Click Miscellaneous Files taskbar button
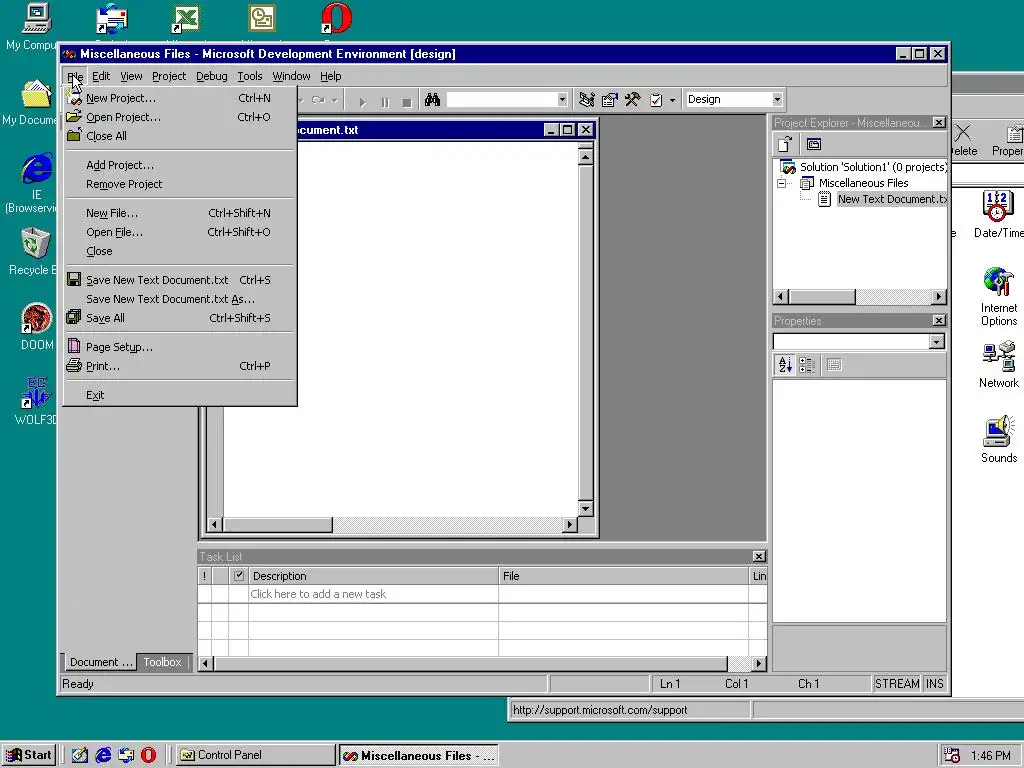The image size is (1024, 768). 419,756
